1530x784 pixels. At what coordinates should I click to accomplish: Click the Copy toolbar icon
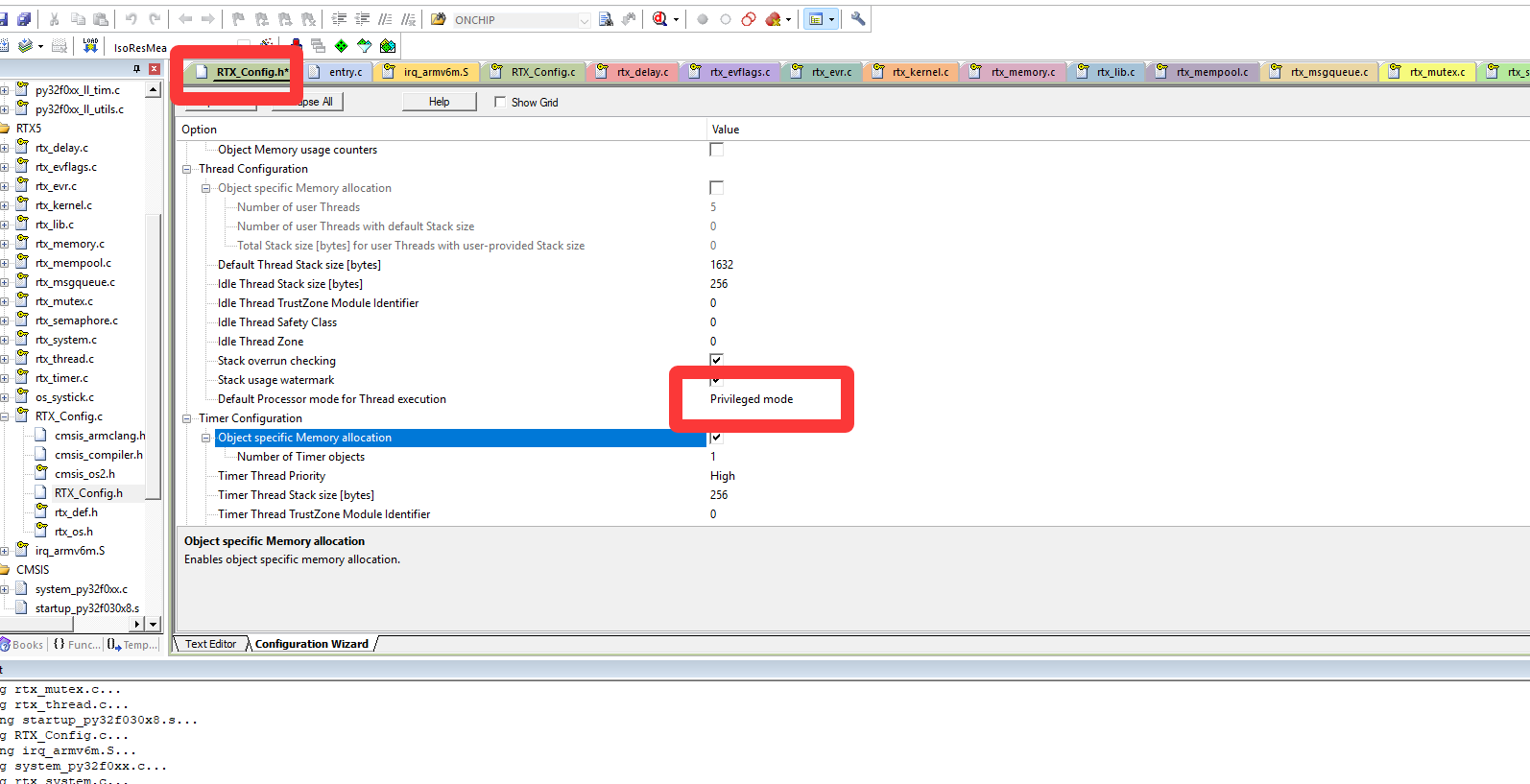pyautogui.click(x=78, y=19)
